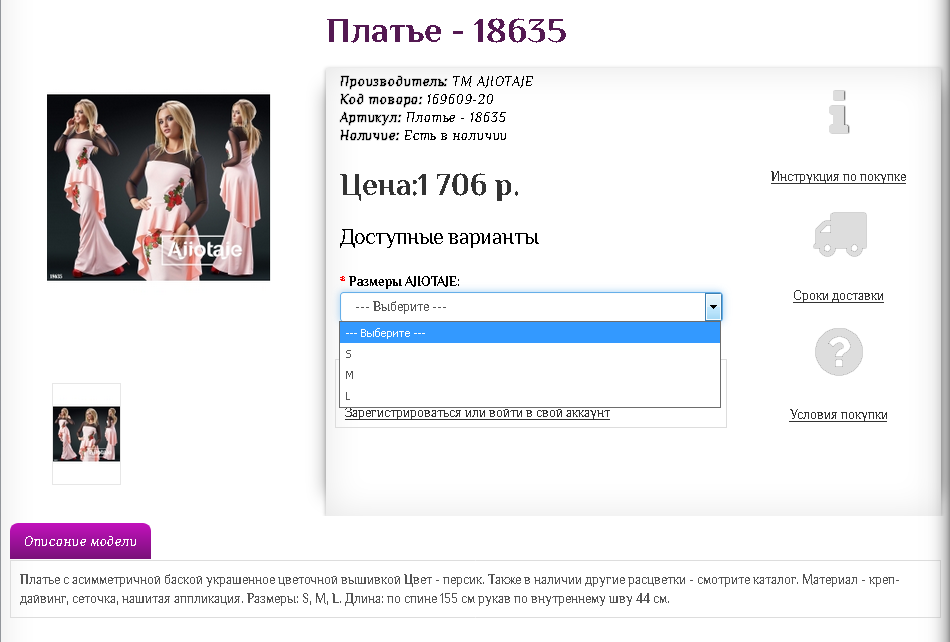Viewport: 950px width, 642px height.
Task: Click the size dropdown arrow button
Action: coord(713,306)
